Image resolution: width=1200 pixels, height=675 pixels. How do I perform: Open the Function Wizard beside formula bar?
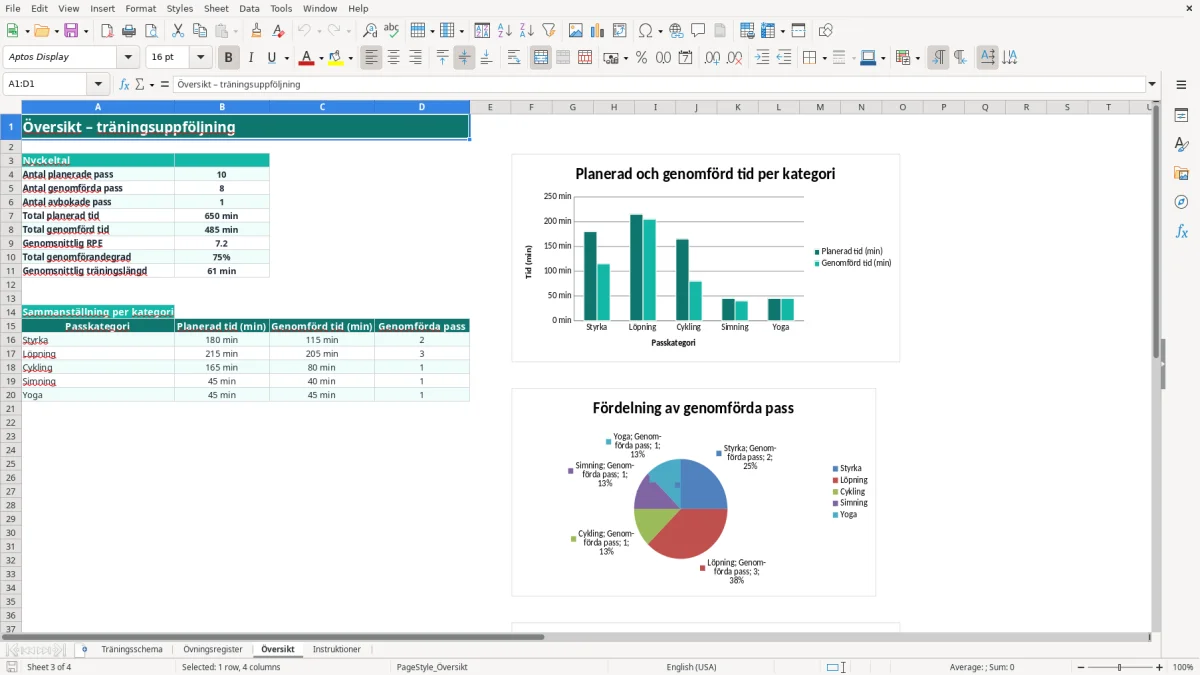tap(125, 84)
